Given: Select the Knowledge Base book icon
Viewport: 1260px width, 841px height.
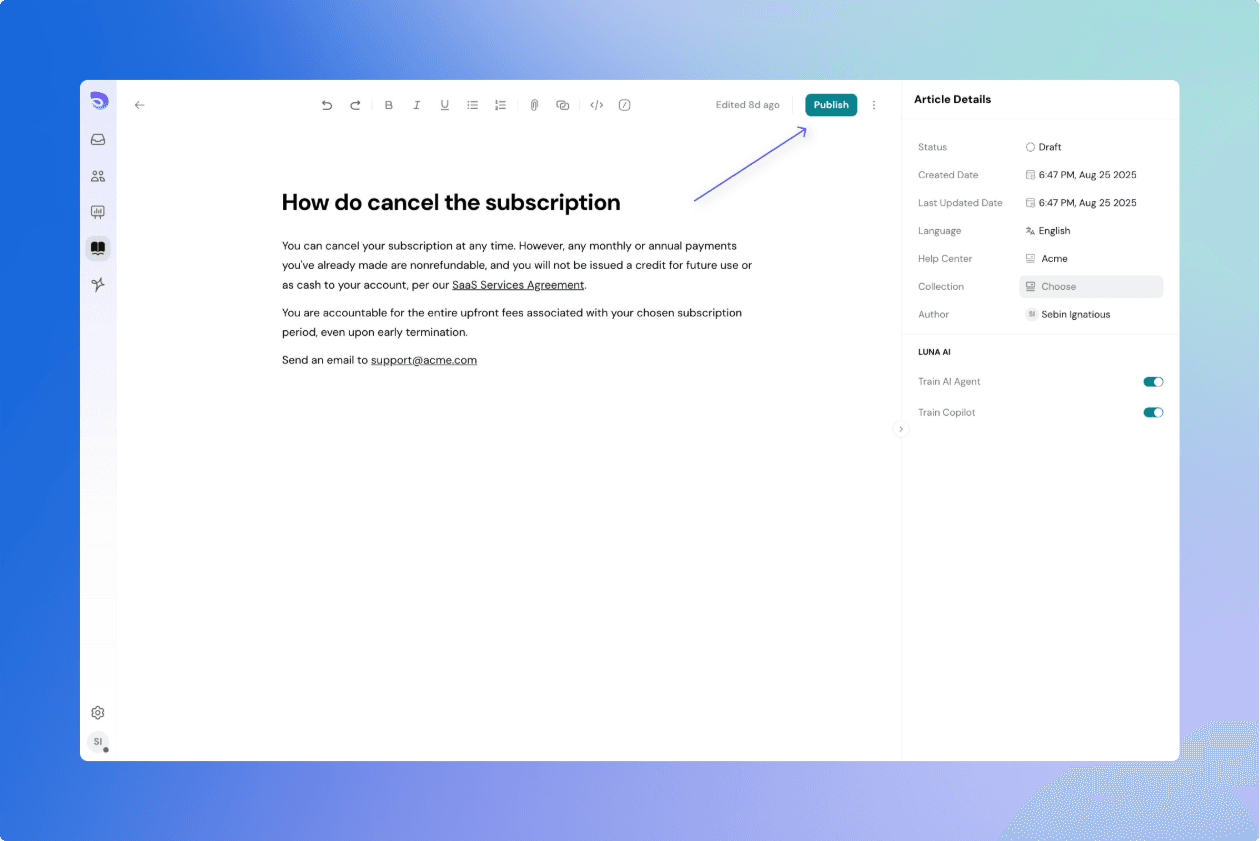Looking at the screenshot, I should tap(97, 247).
